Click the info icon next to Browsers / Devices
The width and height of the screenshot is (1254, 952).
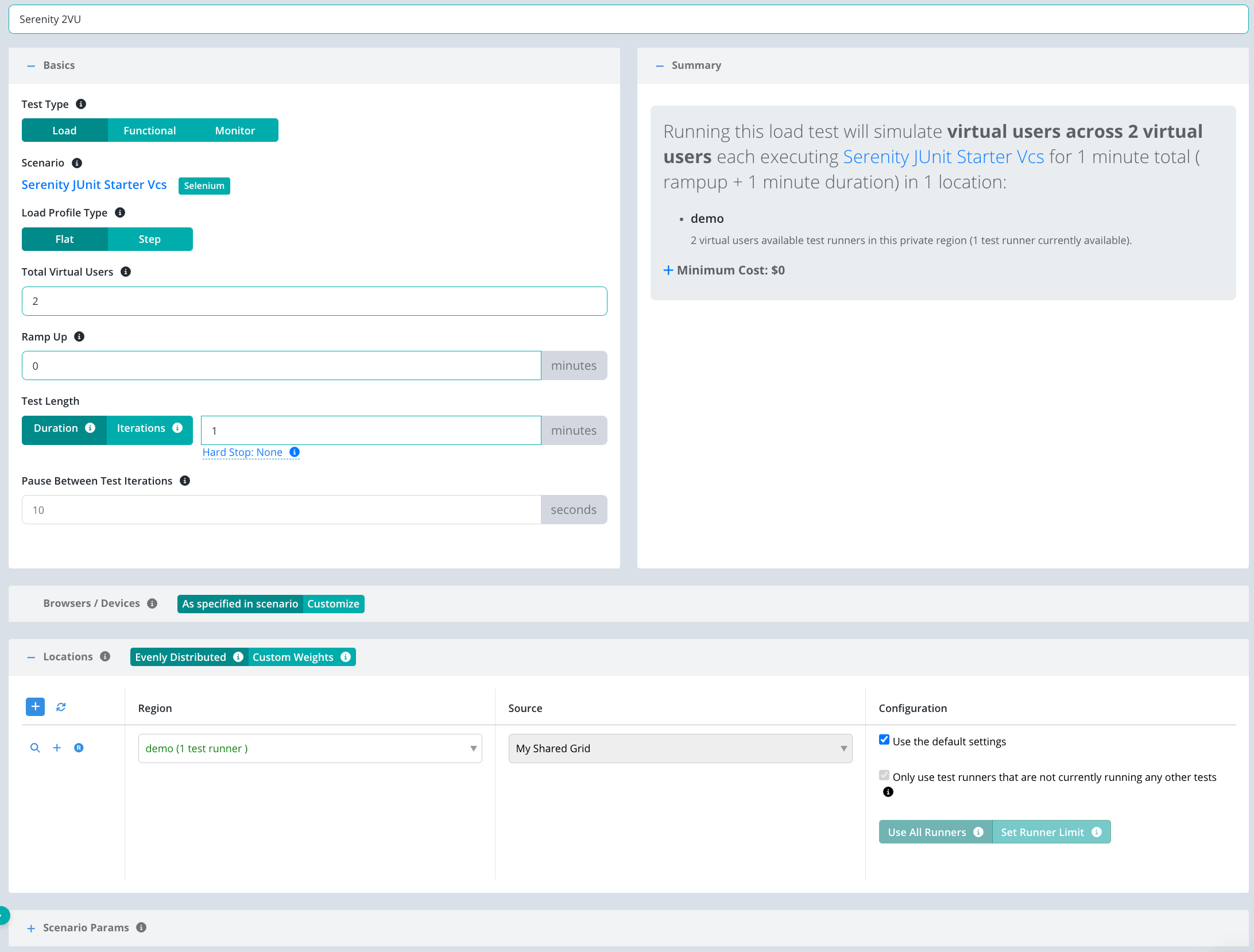click(x=152, y=603)
